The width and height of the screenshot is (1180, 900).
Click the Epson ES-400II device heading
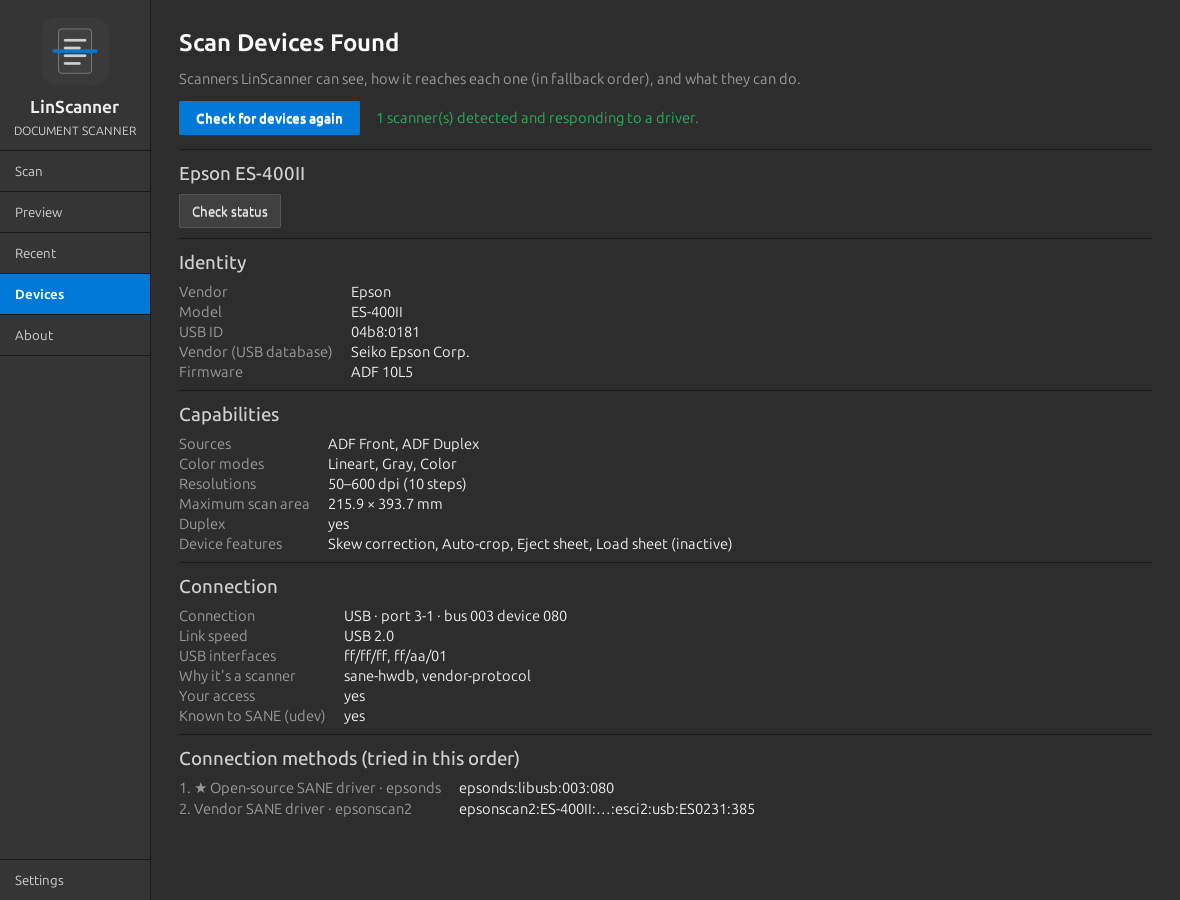click(242, 174)
